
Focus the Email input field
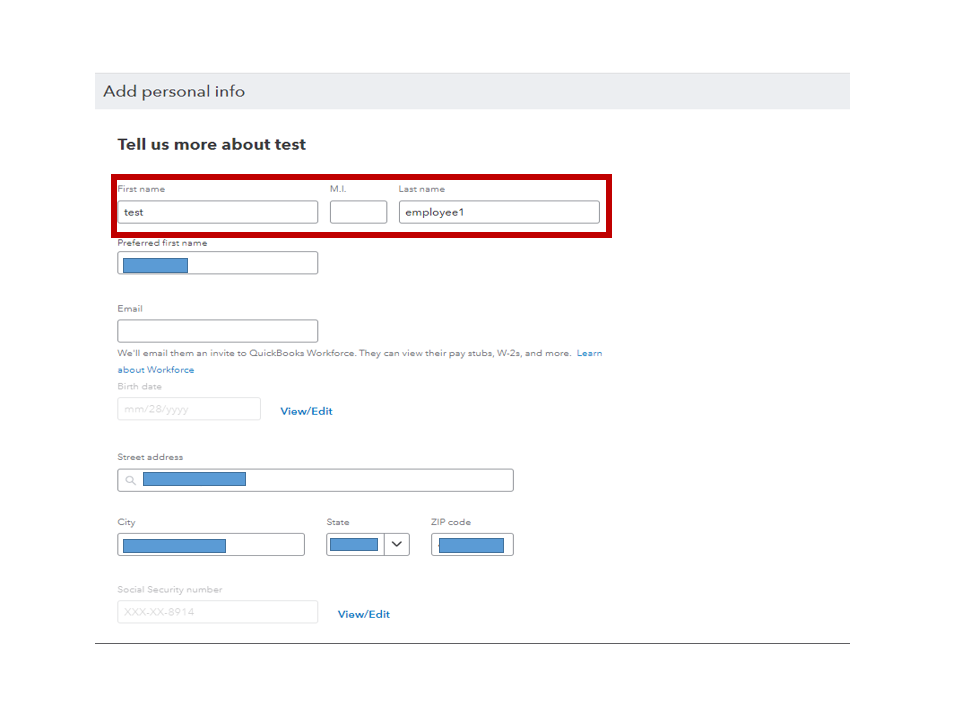coord(218,331)
